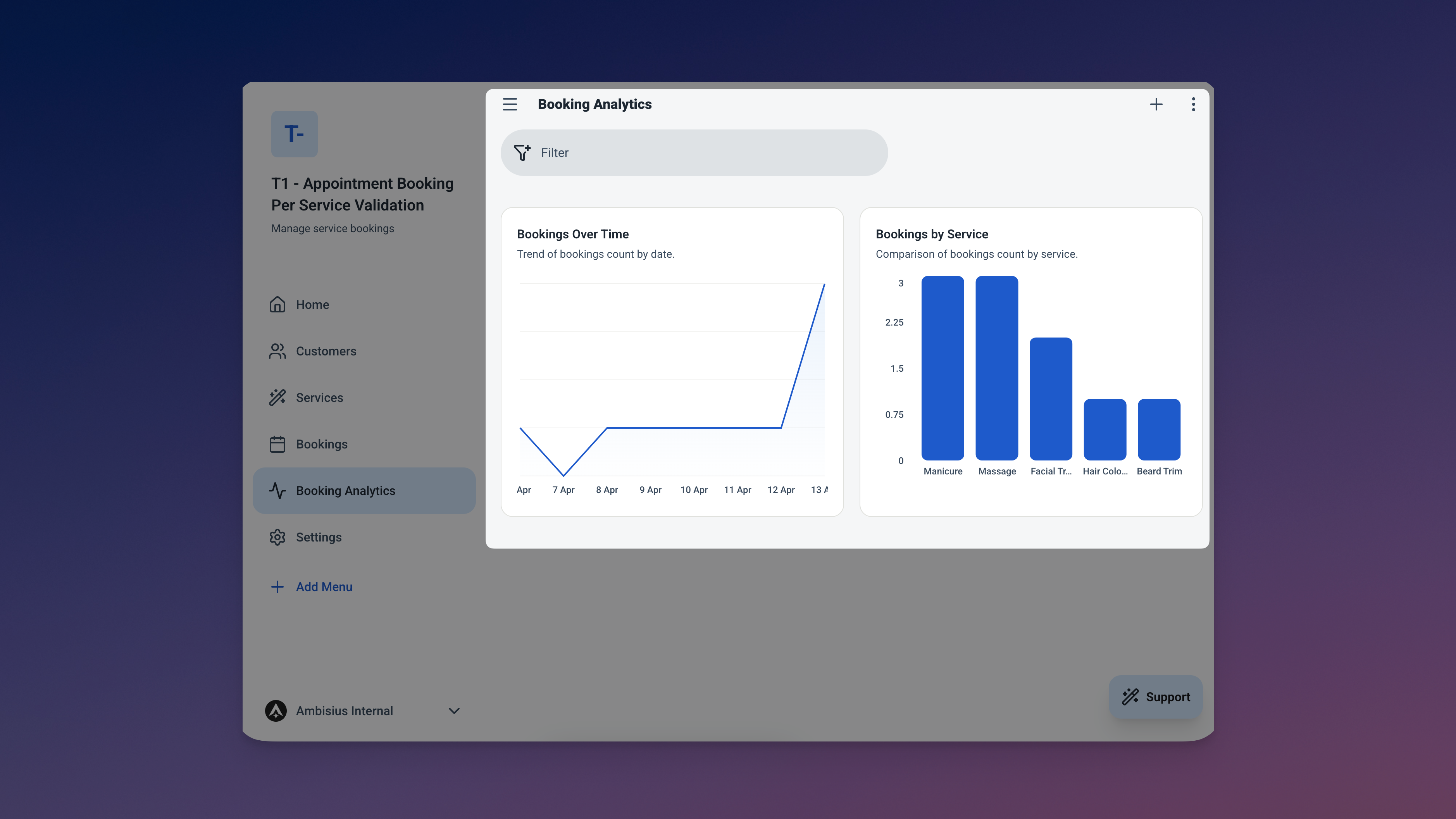This screenshot has width=1456, height=819.
Task: Click the Manicure bar in chart
Action: click(x=942, y=367)
